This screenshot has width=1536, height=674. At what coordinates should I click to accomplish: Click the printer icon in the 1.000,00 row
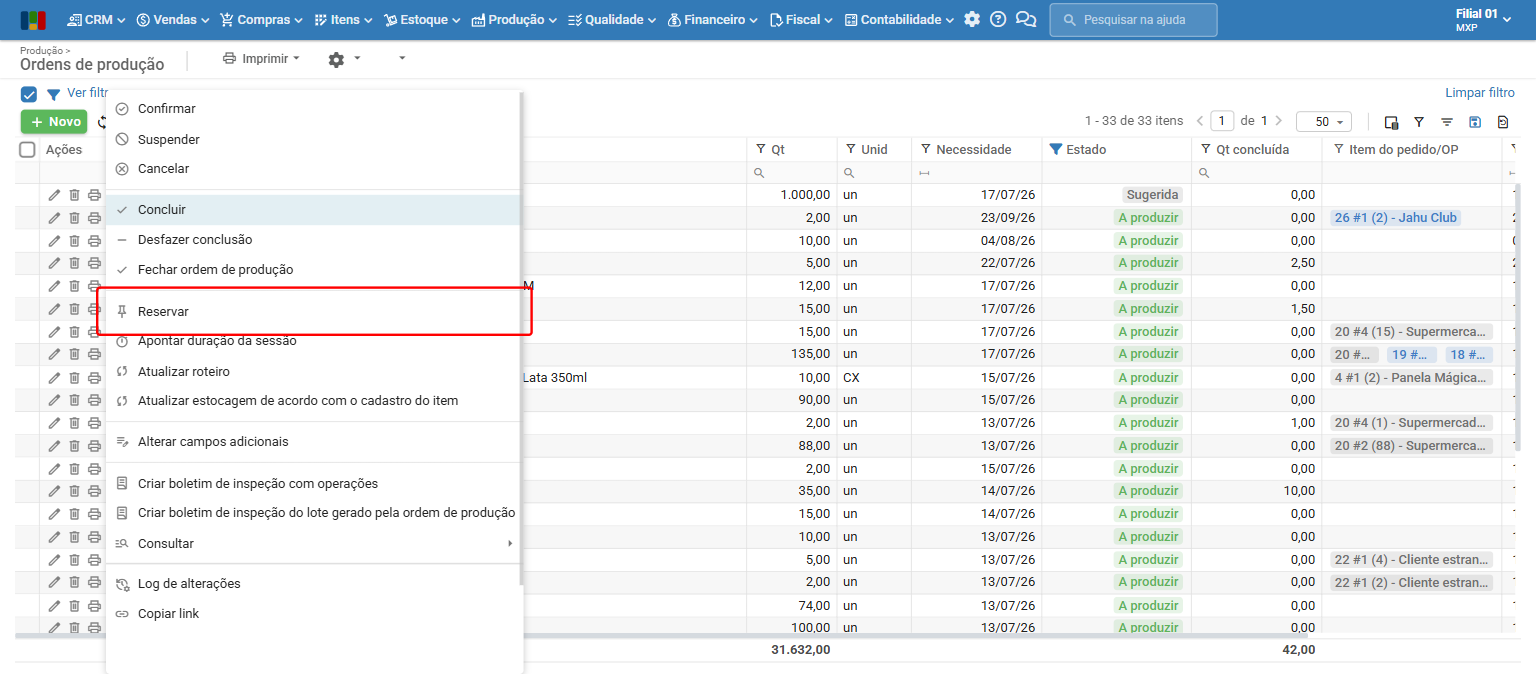coord(94,195)
